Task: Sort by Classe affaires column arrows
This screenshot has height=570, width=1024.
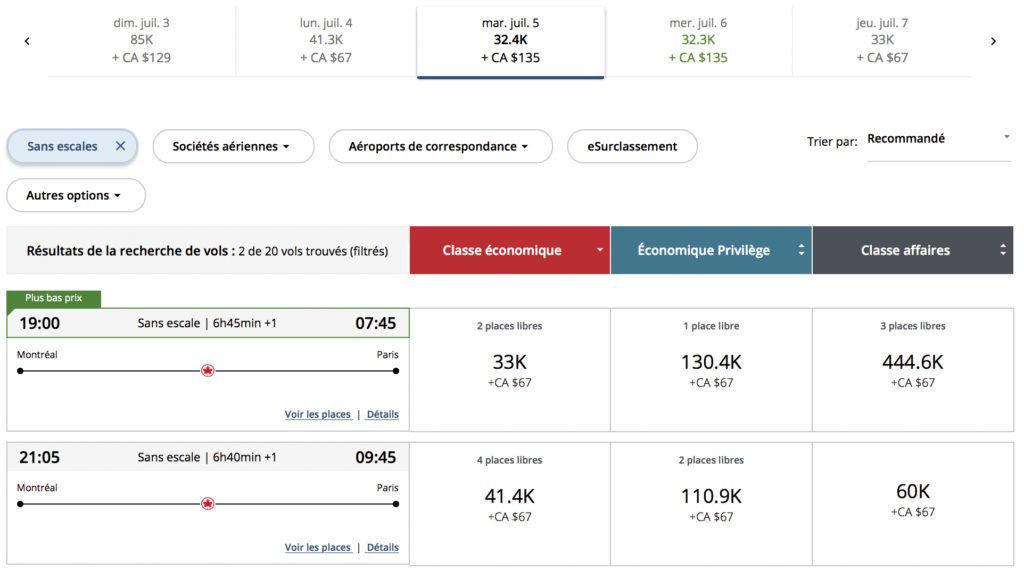Action: [1003, 250]
